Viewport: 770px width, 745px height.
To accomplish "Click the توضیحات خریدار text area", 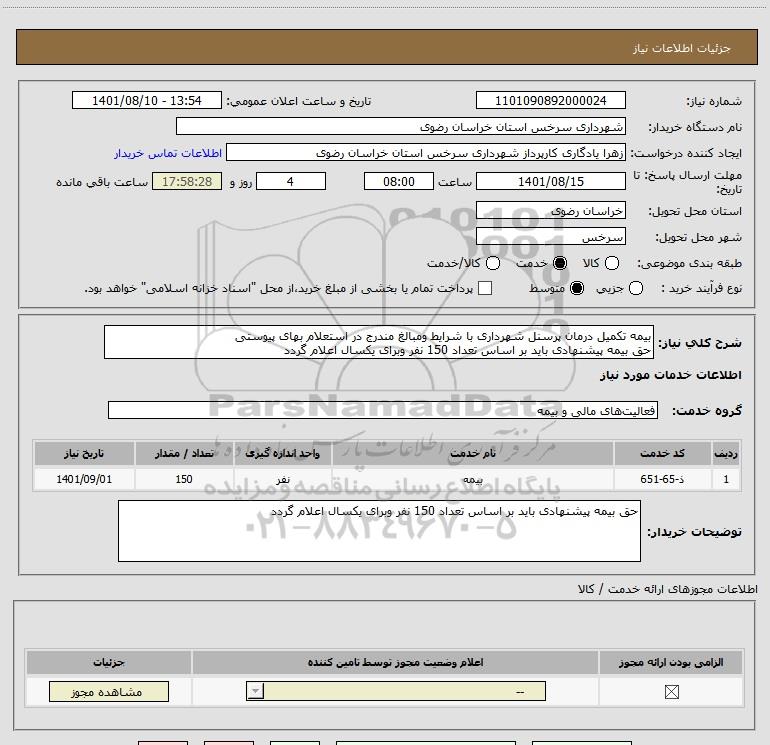I will pos(379,531).
